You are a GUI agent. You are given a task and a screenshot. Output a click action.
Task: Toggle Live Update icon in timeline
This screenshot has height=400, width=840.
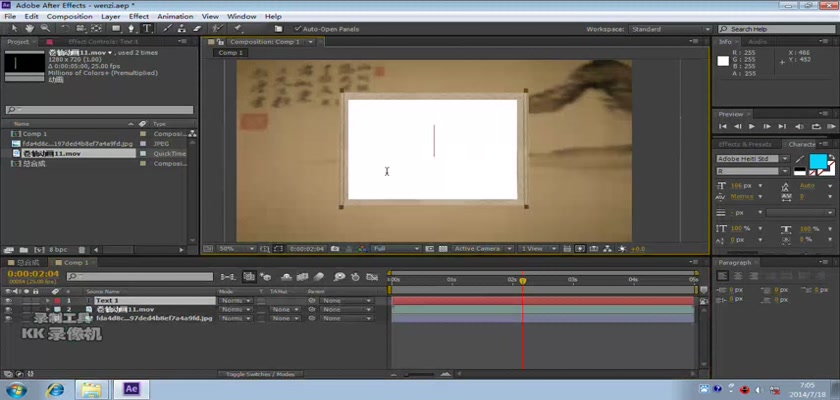click(x=249, y=277)
